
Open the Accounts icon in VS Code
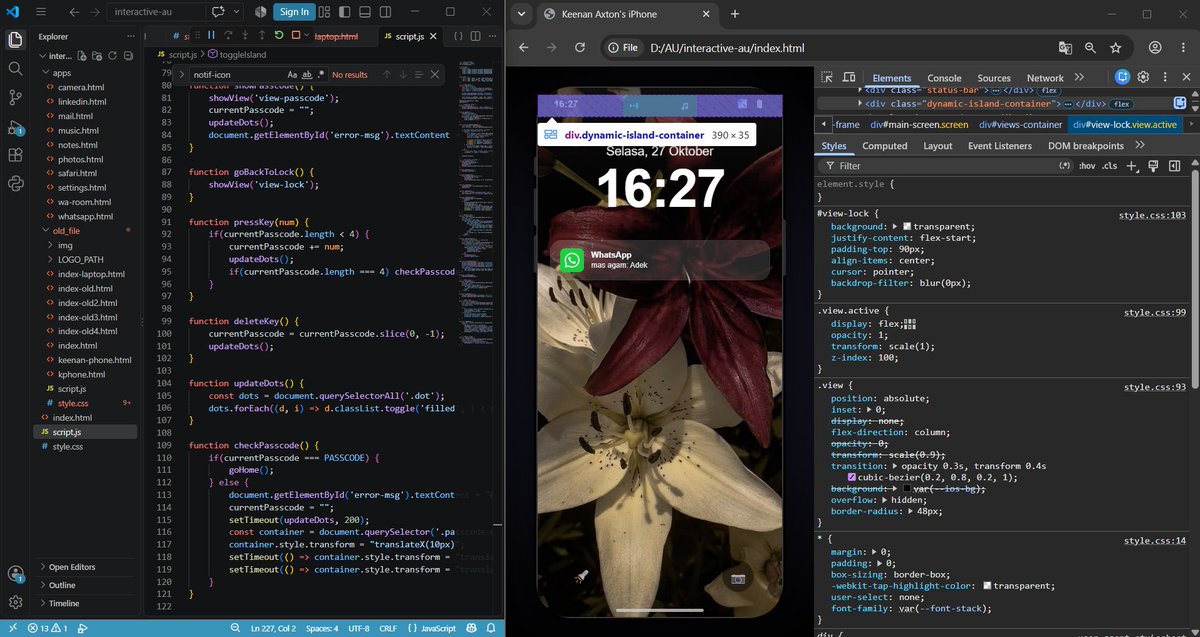coord(15,574)
